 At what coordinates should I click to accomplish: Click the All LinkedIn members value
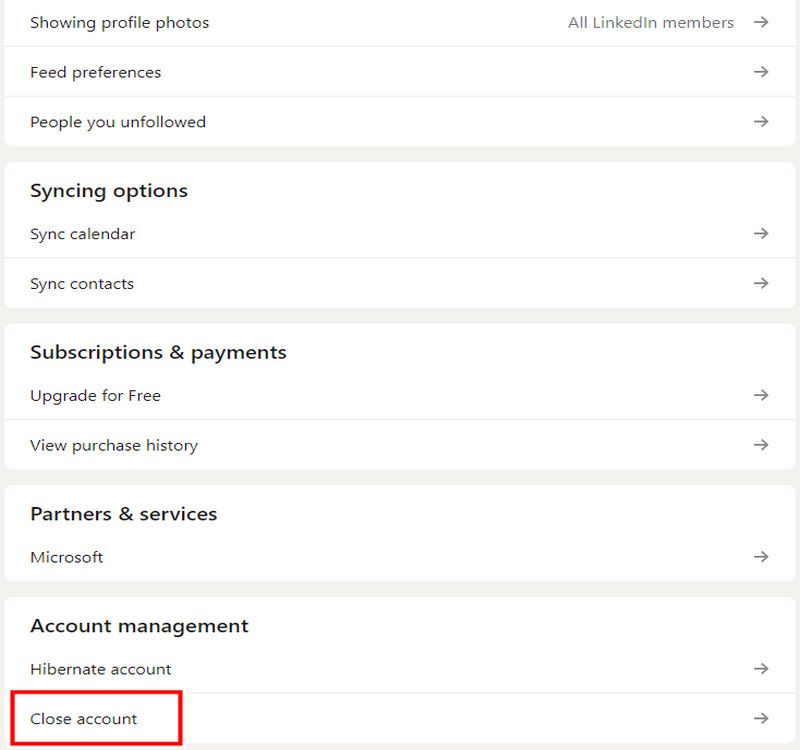tap(650, 22)
